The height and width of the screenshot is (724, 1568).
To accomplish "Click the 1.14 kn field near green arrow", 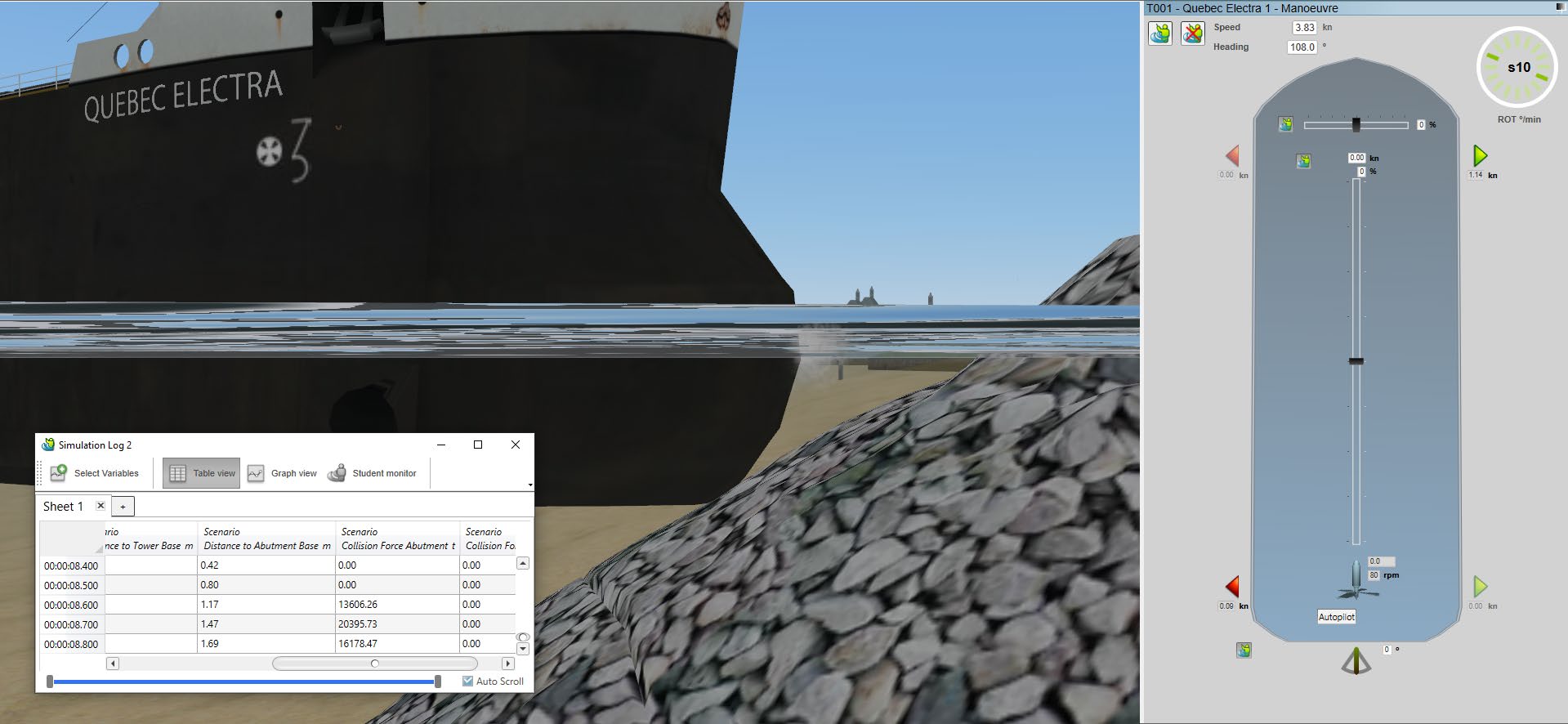I will (1475, 175).
